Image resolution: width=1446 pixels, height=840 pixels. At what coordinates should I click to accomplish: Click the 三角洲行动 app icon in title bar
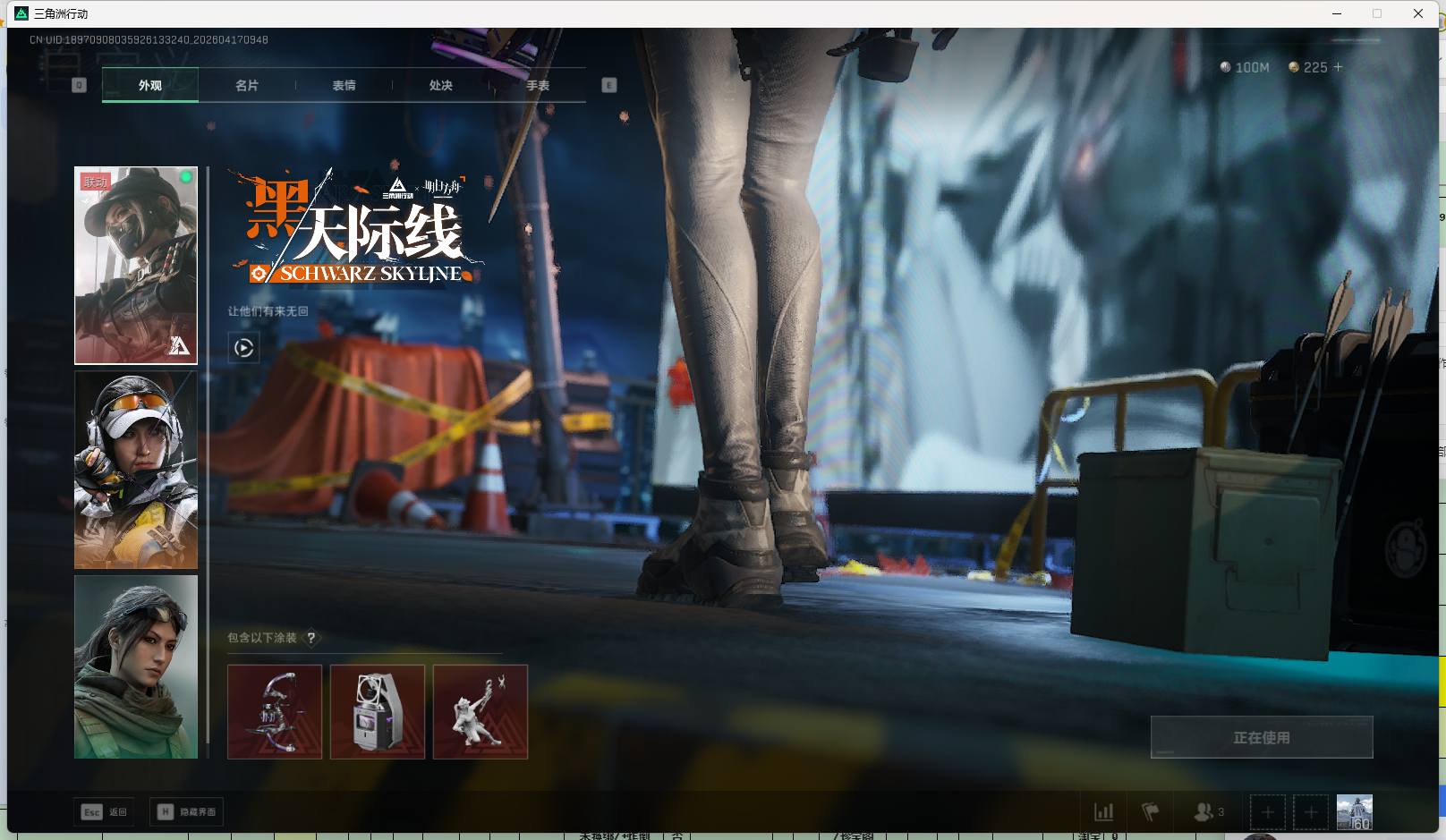[x=21, y=13]
